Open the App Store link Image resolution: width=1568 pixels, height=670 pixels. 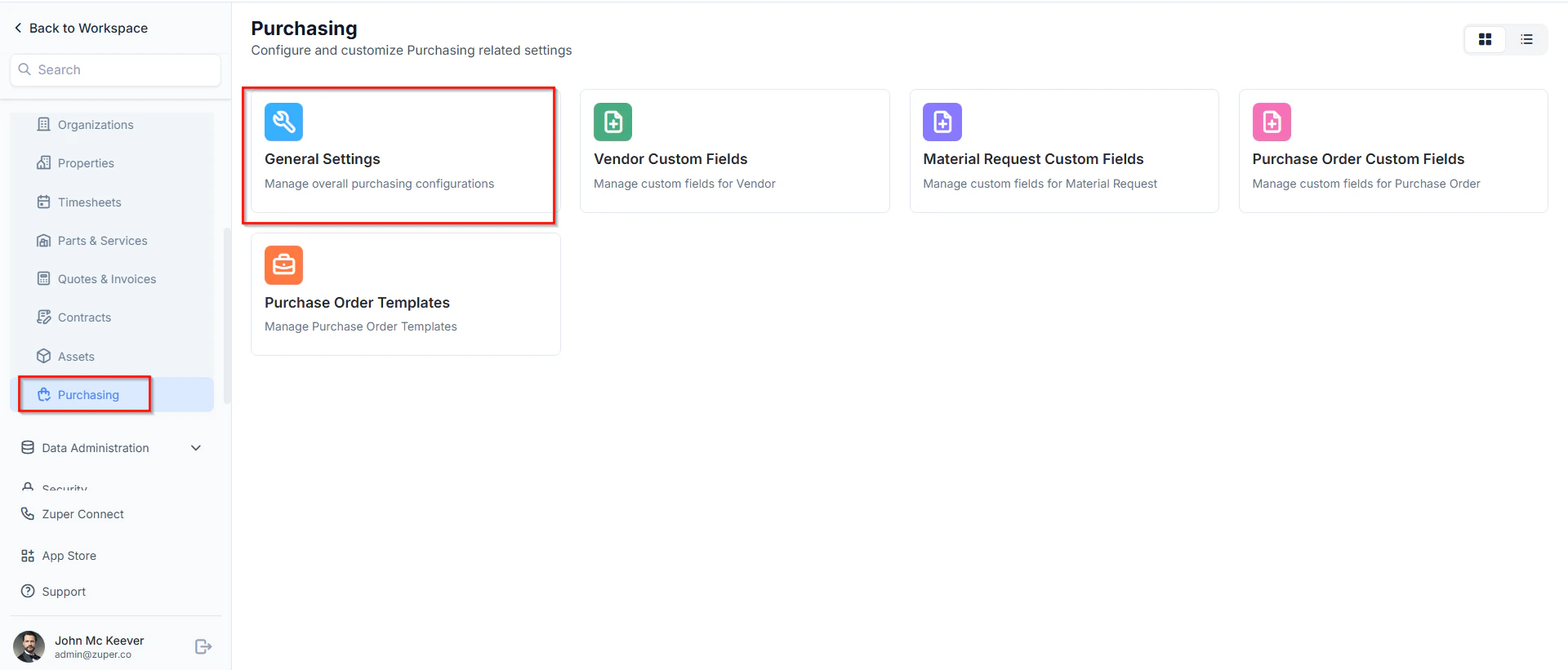[69, 556]
